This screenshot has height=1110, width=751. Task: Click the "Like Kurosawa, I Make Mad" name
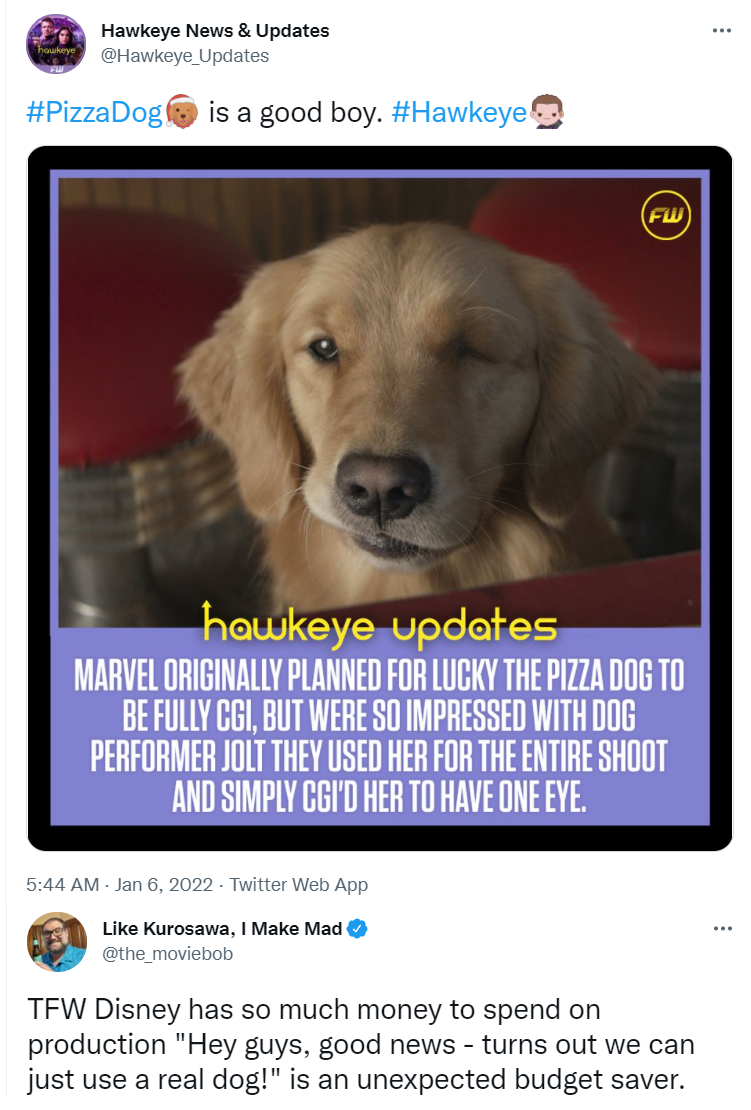pyautogui.click(x=222, y=929)
